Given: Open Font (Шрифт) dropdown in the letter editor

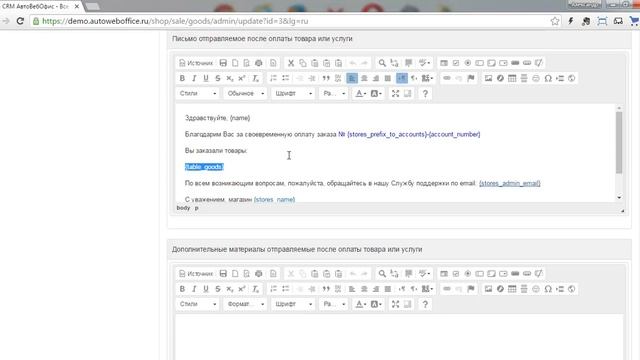Looking at the screenshot, I should point(293,93).
